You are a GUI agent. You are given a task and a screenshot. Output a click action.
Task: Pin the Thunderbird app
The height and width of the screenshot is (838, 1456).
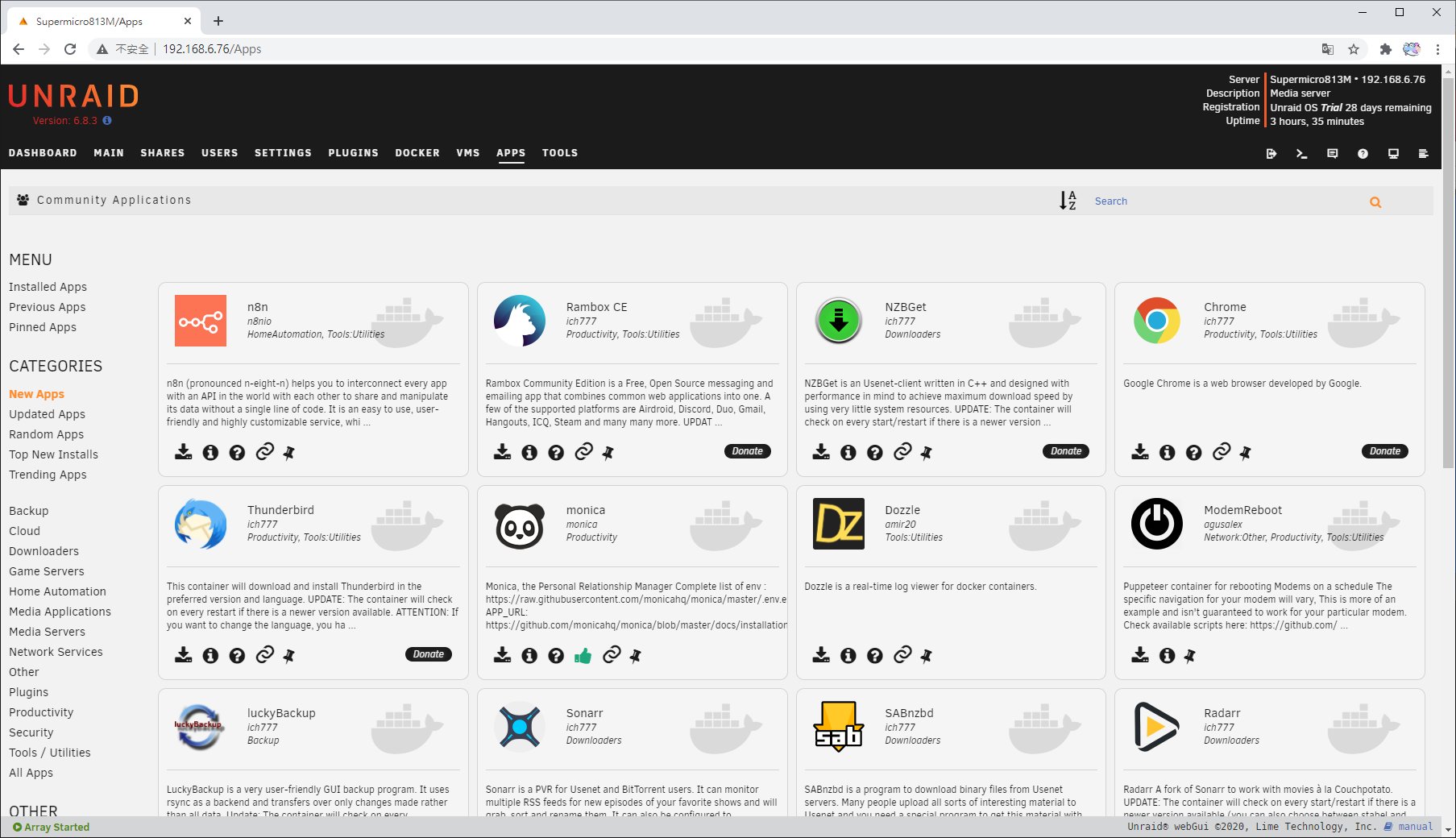(289, 656)
